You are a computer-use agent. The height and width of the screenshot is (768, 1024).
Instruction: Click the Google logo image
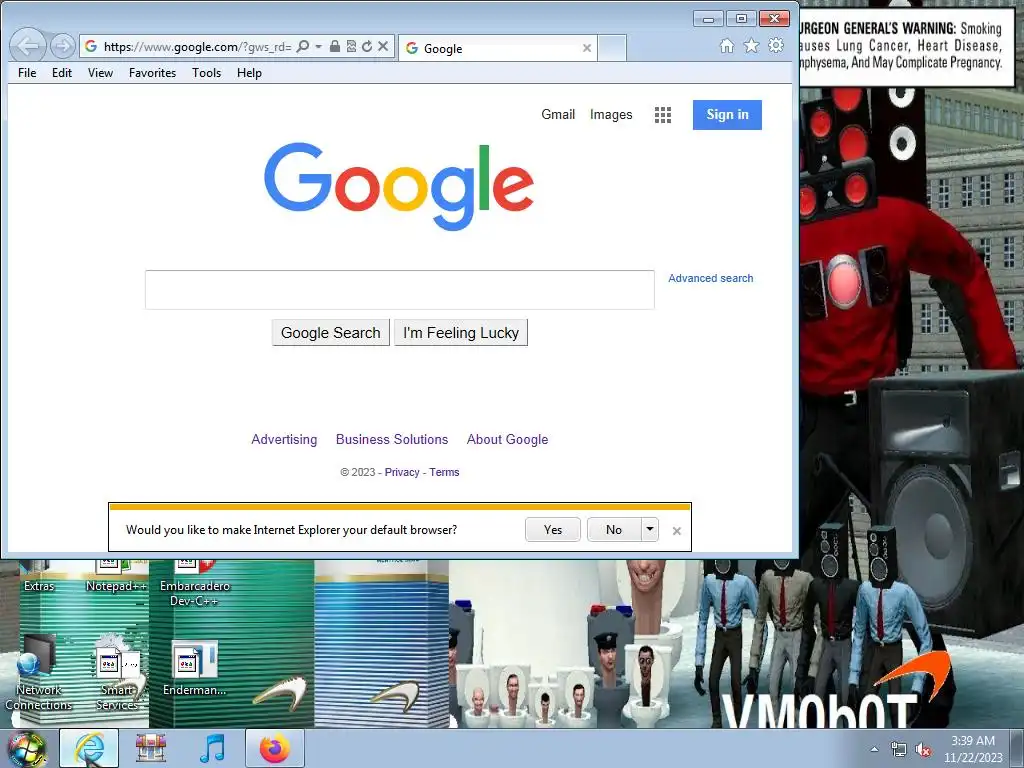pyautogui.click(x=399, y=187)
